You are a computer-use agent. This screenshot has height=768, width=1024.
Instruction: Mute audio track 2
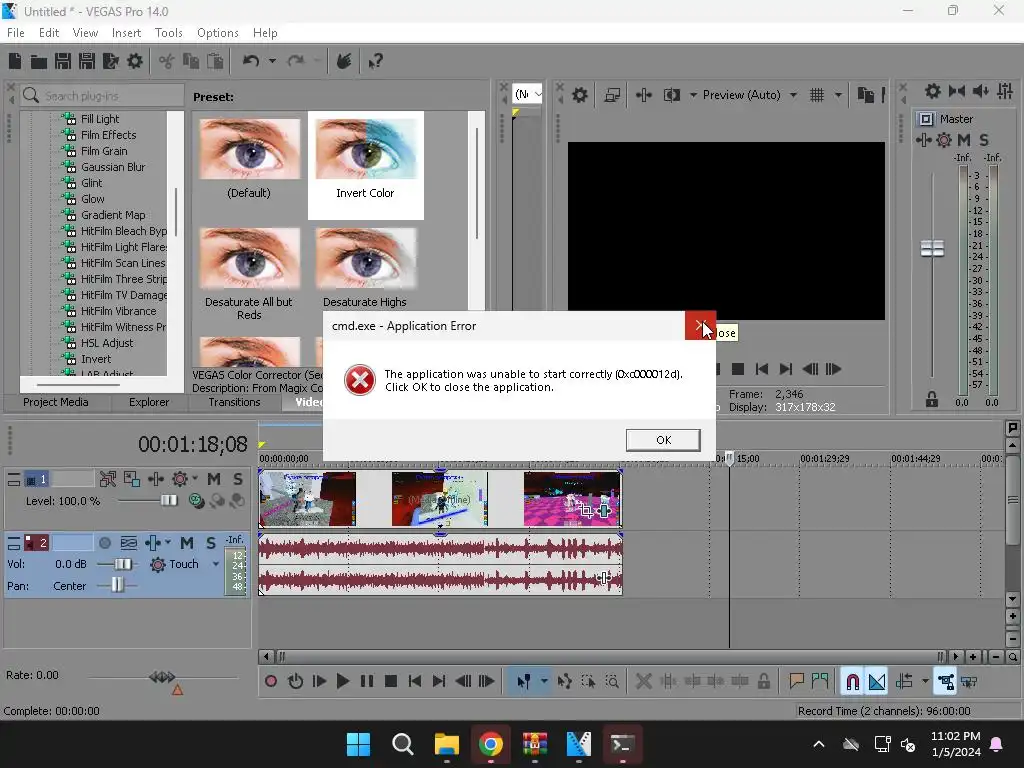point(187,543)
